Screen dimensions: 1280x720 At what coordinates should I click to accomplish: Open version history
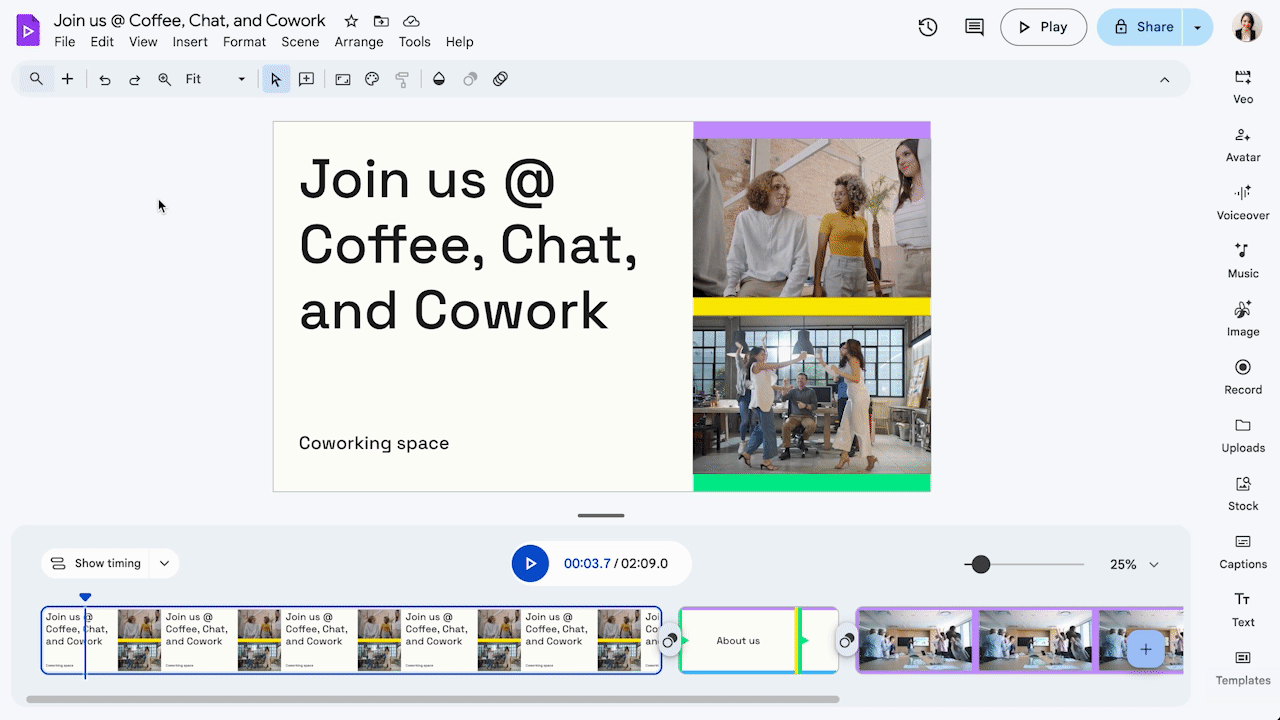tap(927, 27)
